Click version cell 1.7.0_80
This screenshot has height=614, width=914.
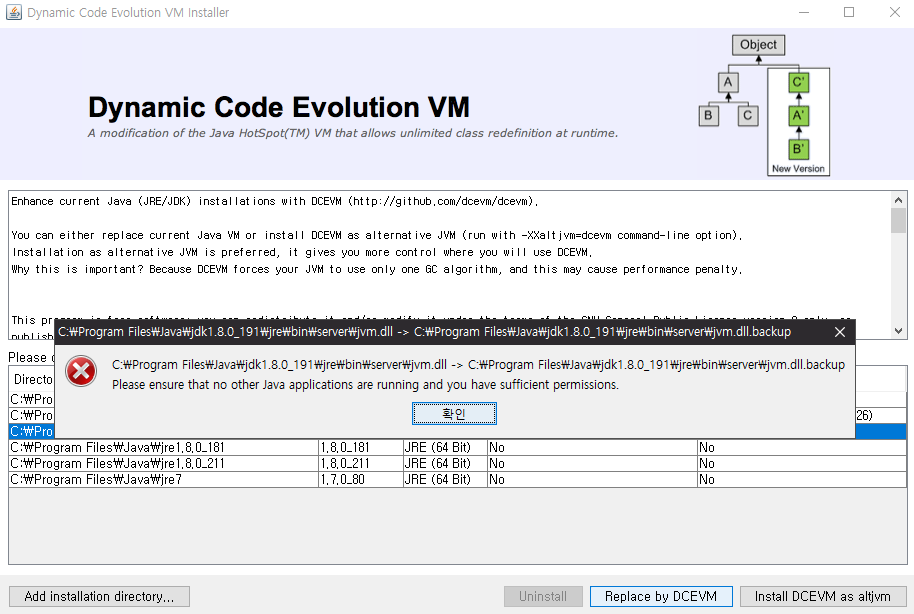(361, 479)
